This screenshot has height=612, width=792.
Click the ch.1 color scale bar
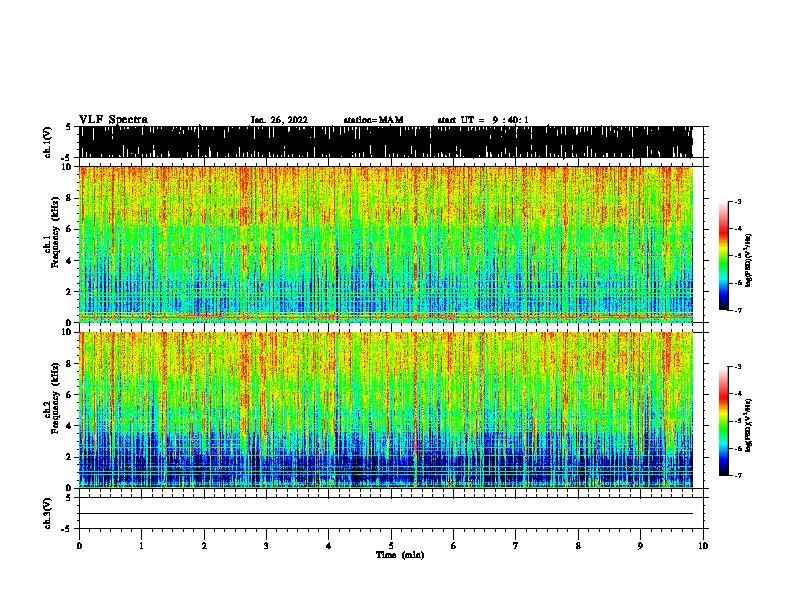click(x=724, y=256)
